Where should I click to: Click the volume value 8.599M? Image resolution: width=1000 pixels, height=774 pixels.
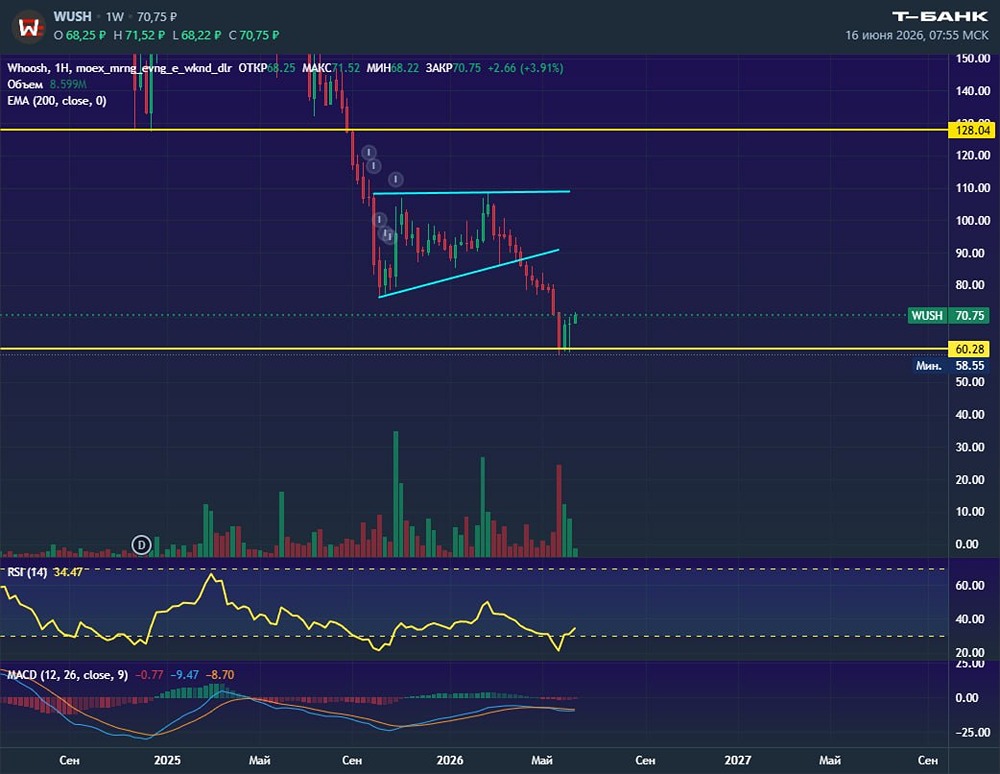(68, 84)
